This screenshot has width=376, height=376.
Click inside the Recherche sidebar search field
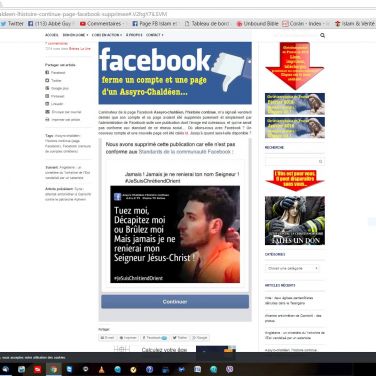295,161
